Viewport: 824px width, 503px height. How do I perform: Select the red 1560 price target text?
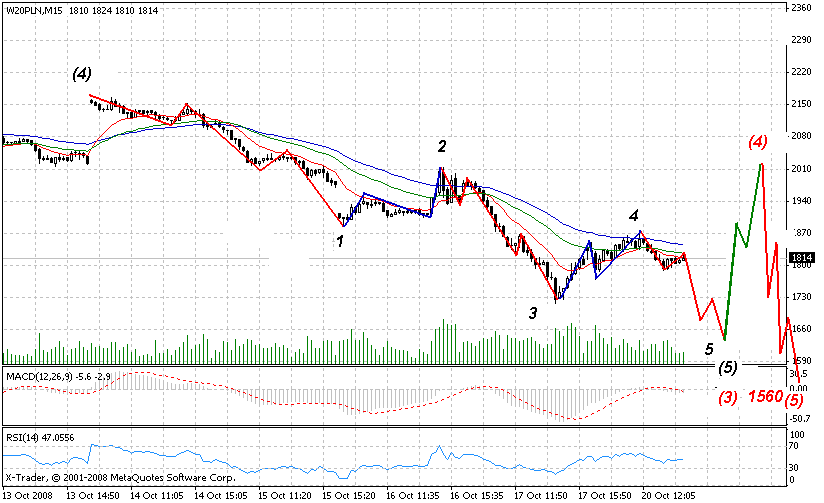tap(766, 397)
